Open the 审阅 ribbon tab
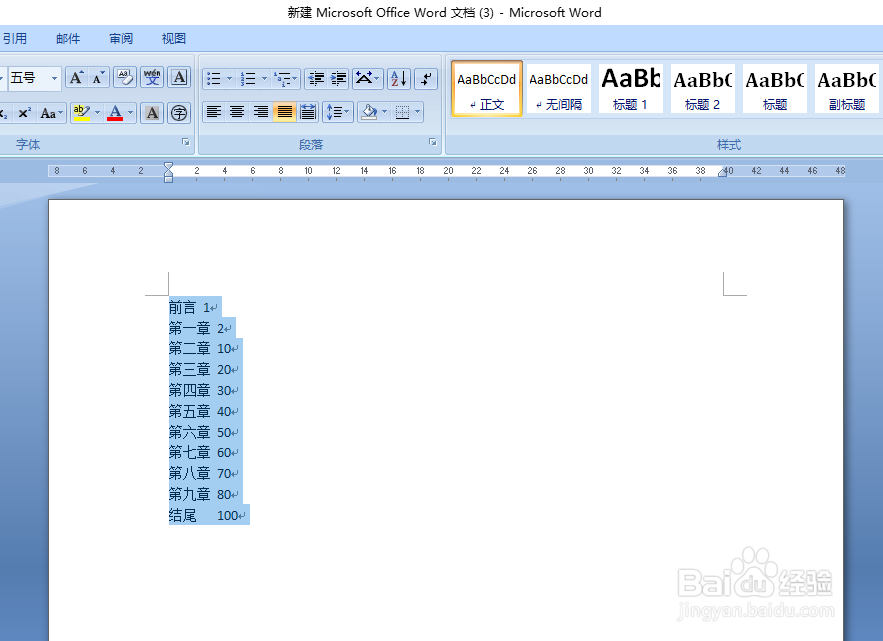 (x=121, y=38)
